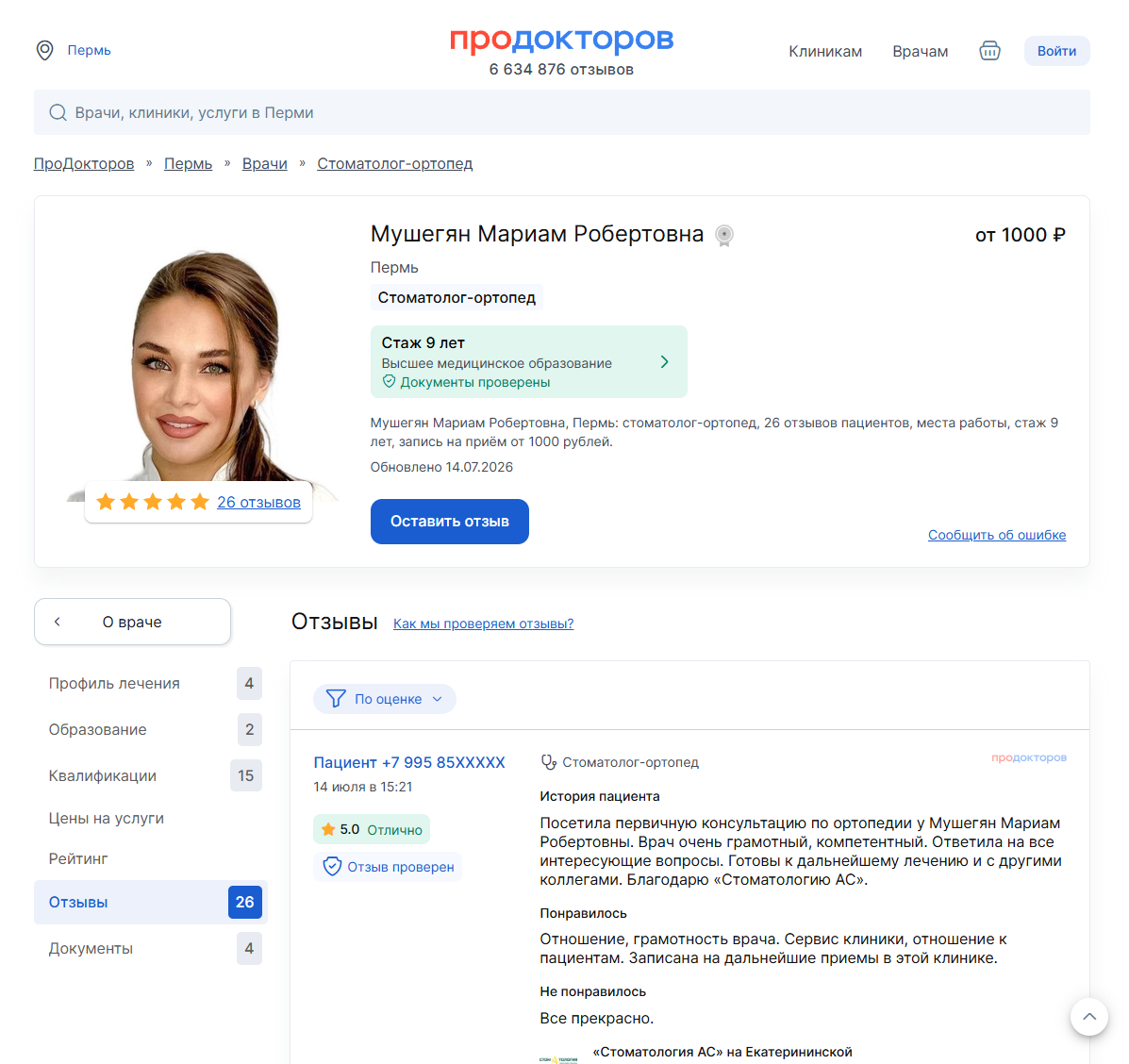Click the 14 июля в 15:21 review date

tap(363, 787)
